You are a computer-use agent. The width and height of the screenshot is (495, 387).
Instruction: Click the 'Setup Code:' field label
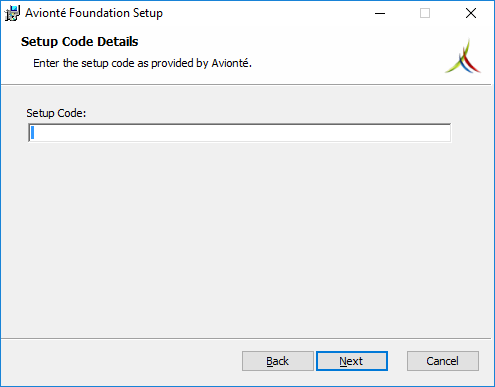coord(56,113)
